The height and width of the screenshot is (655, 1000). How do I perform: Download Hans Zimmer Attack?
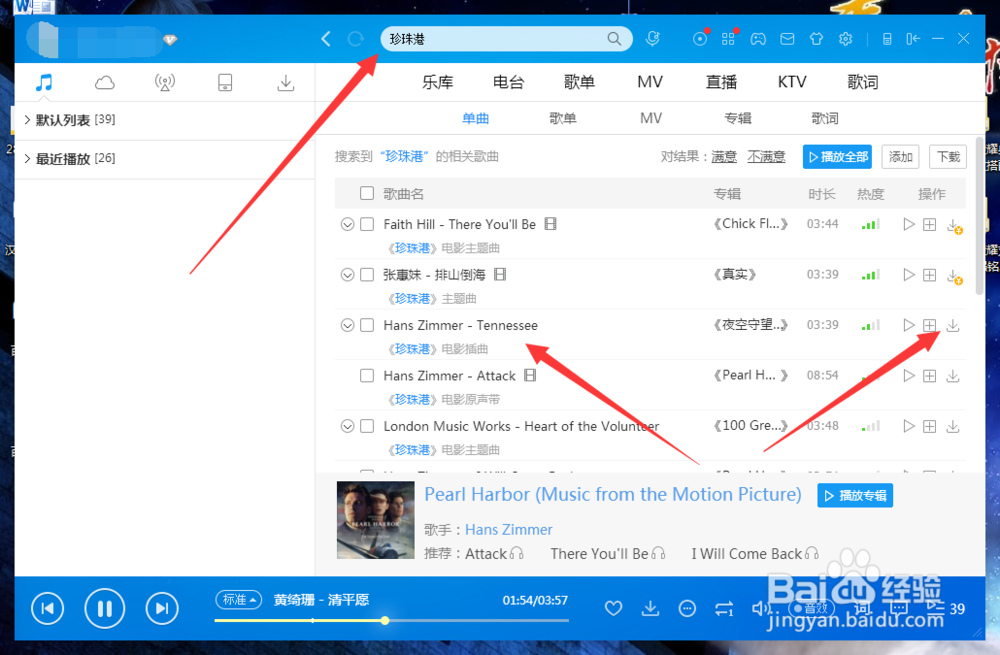pyautogui.click(x=953, y=376)
